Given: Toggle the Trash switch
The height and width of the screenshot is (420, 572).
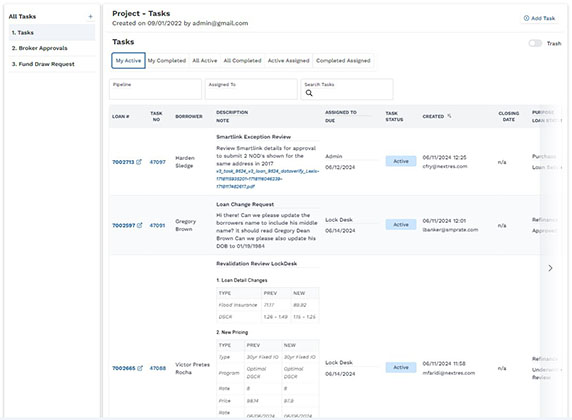Looking at the screenshot, I should click(x=535, y=43).
